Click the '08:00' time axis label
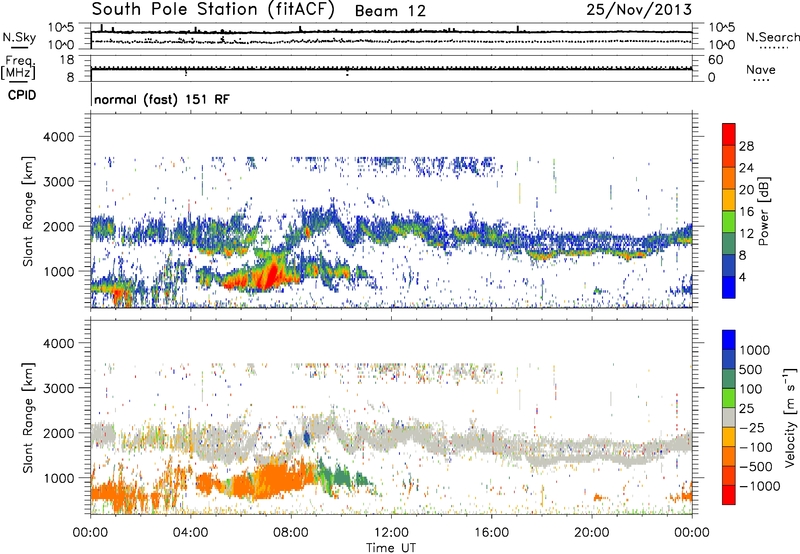The height and width of the screenshot is (554, 800). point(291,533)
